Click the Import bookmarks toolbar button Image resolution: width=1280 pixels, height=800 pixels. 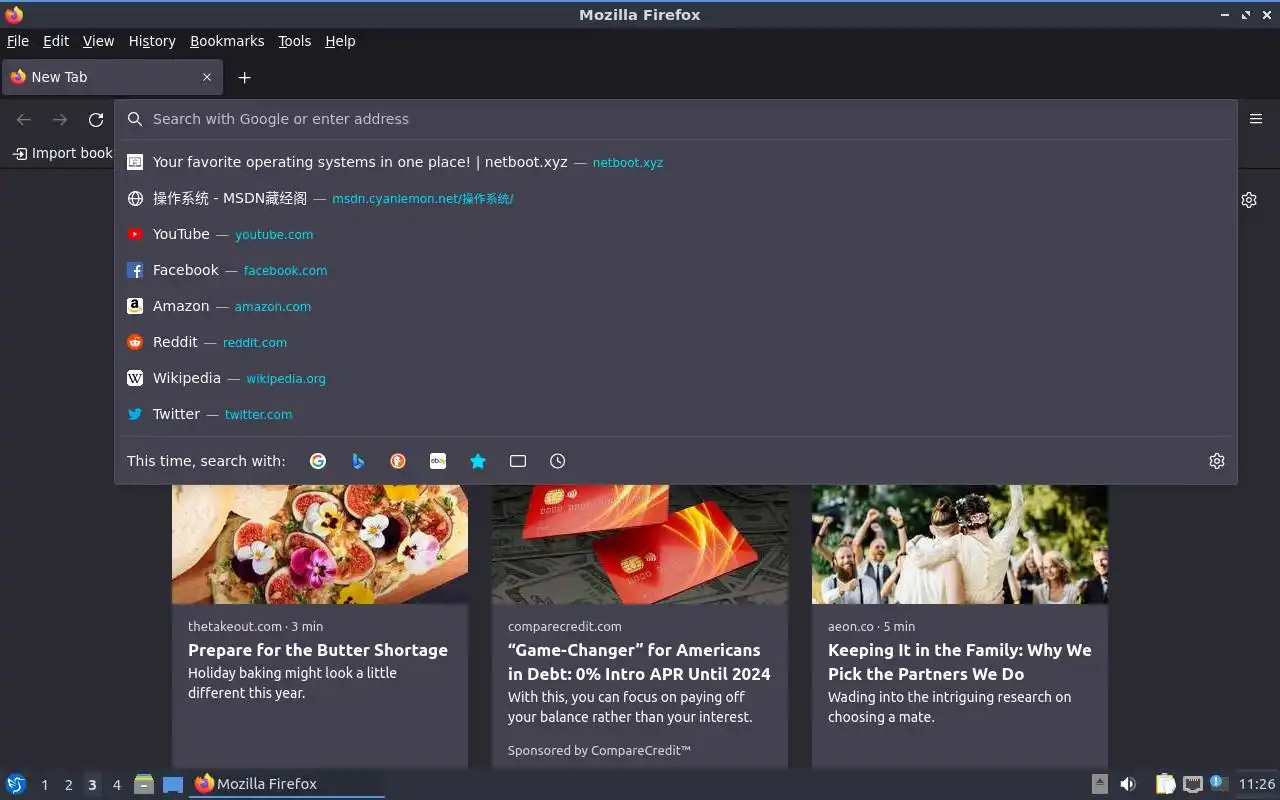[x=63, y=153]
